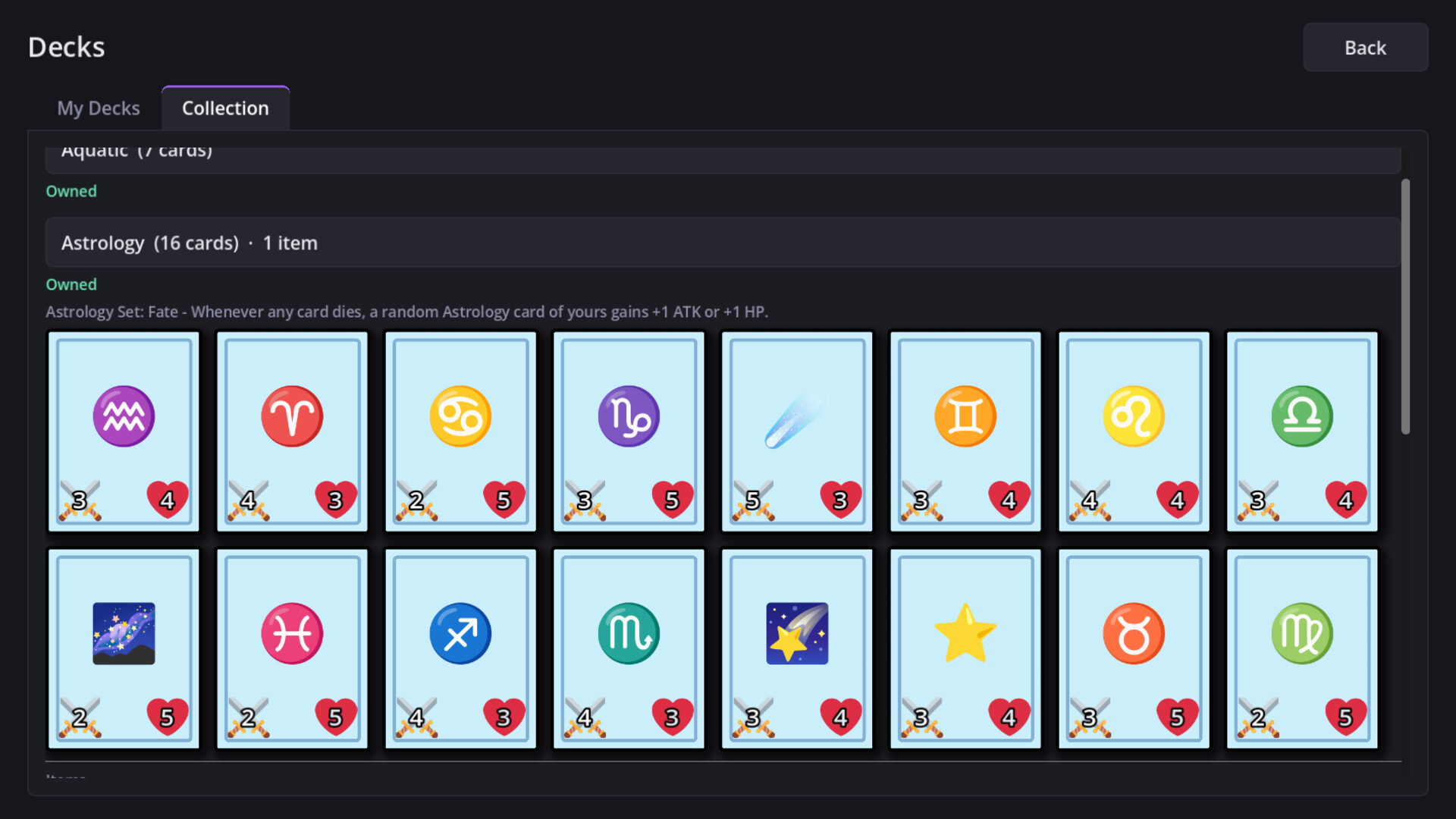Choose the Taurus card
Screen dimensions: 1456x819
(x=1134, y=649)
